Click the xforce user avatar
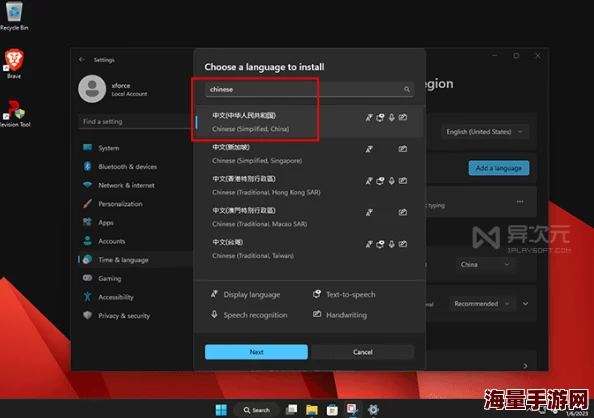This screenshot has height=418, width=594. pos(92,89)
